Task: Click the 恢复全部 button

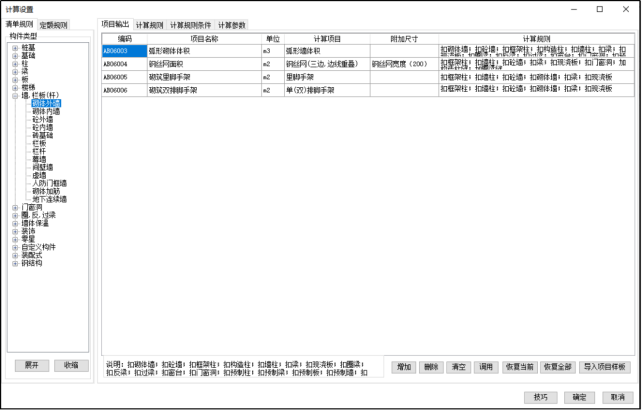Action: click(x=559, y=367)
